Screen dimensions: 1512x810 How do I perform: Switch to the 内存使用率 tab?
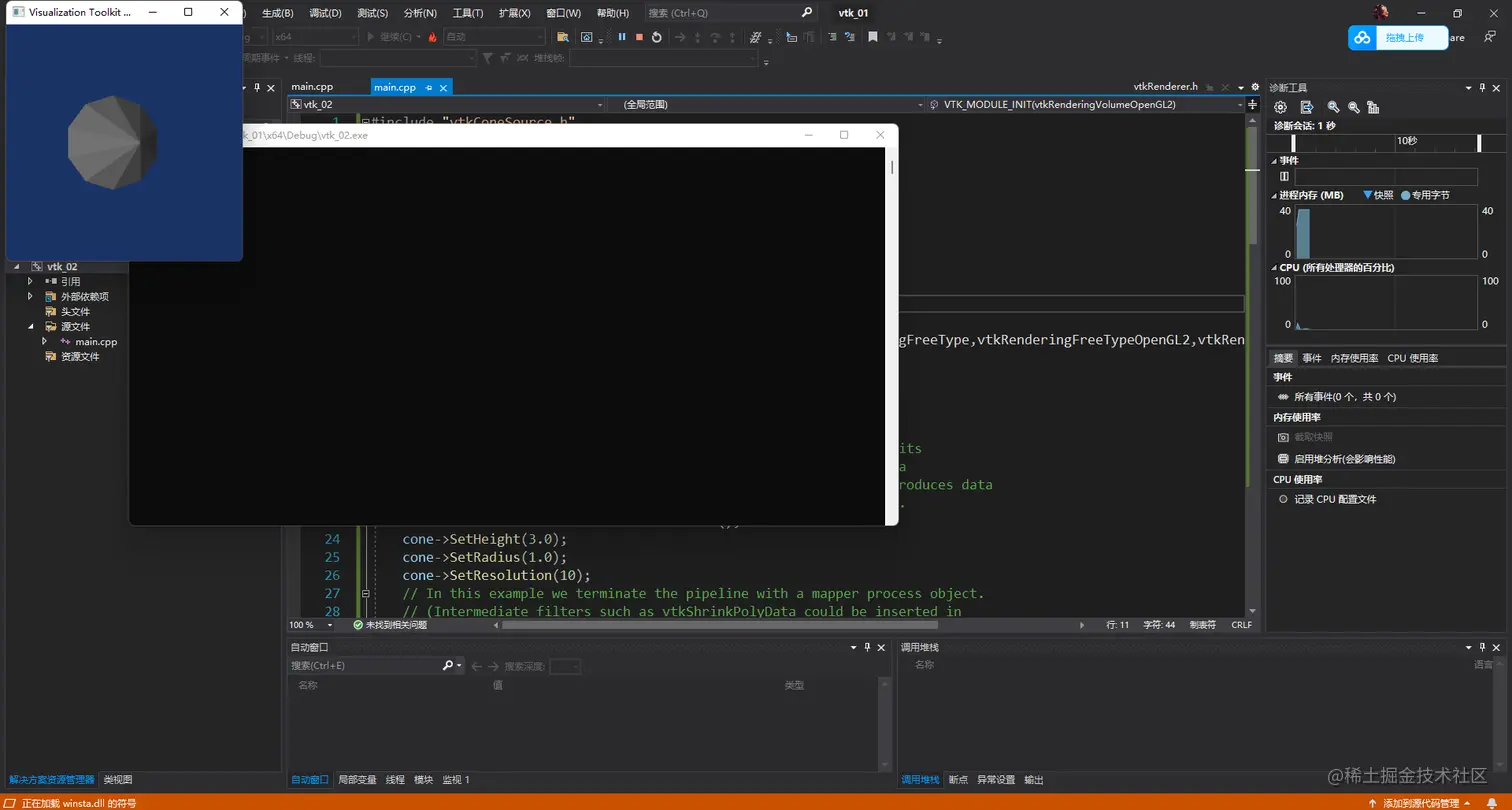click(x=1354, y=358)
